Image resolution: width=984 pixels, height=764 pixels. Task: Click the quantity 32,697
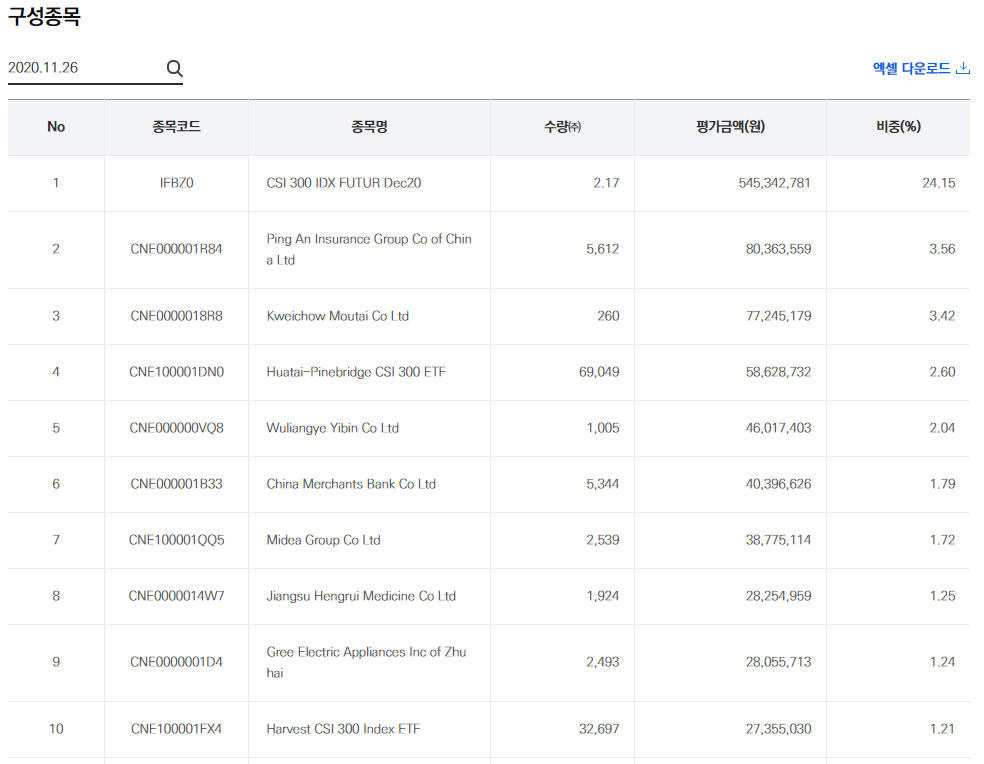click(599, 729)
